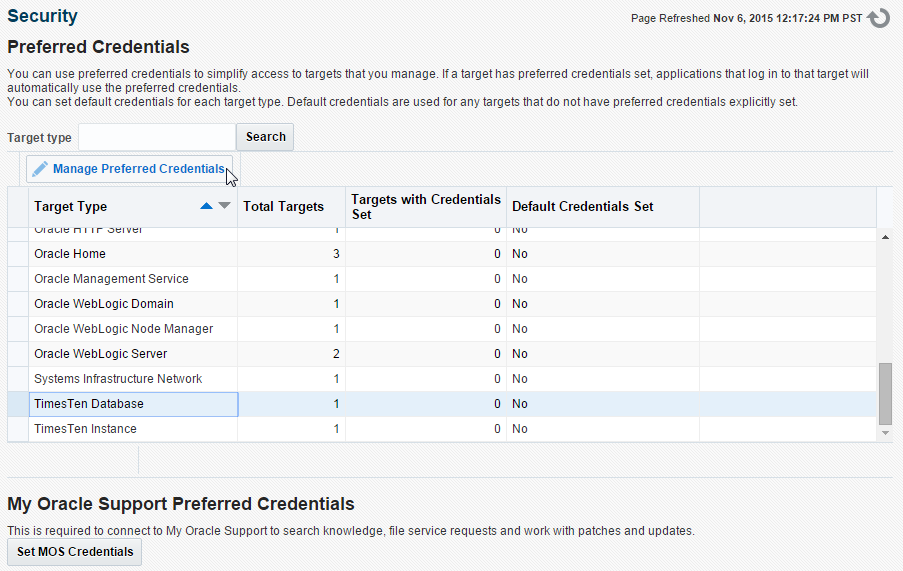Select Oracle Management Service row
Image resolution: width=903 pixels, height=571 pixels.
(x=111, y=279)
